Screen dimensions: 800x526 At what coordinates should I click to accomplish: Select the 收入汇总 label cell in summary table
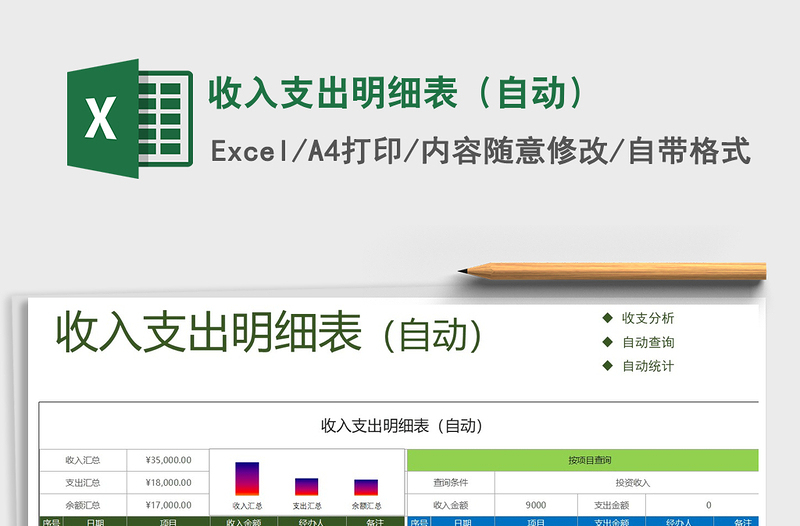click(83, 460)
